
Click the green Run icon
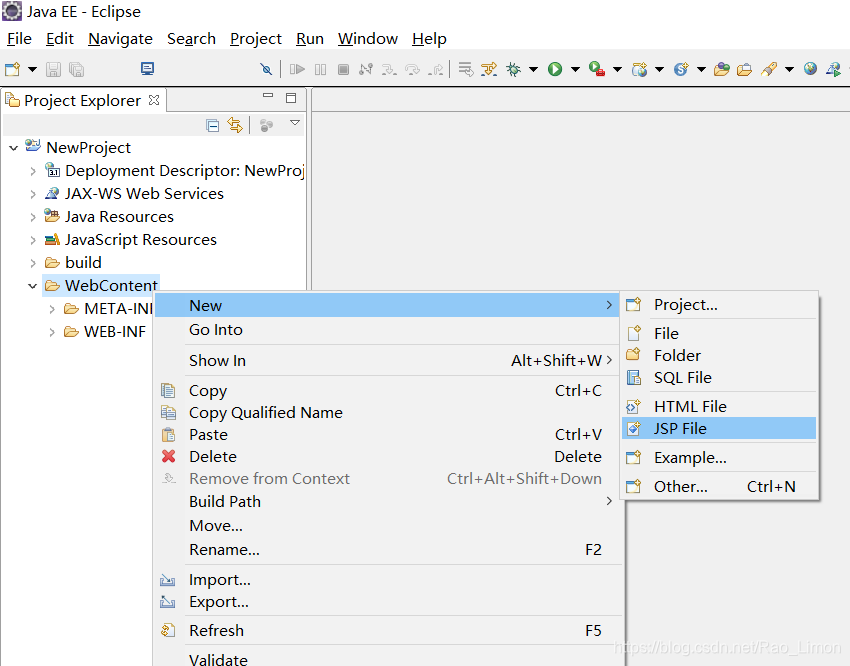click(555, 69)
